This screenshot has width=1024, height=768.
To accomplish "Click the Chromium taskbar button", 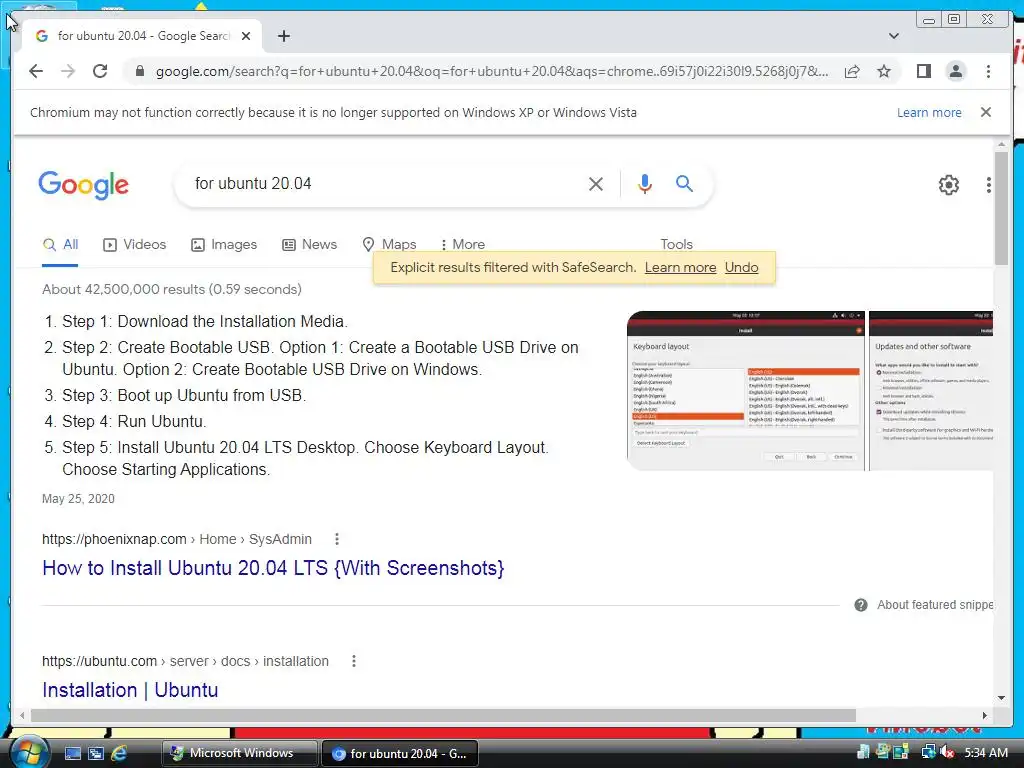I will [x=400, y=753].
